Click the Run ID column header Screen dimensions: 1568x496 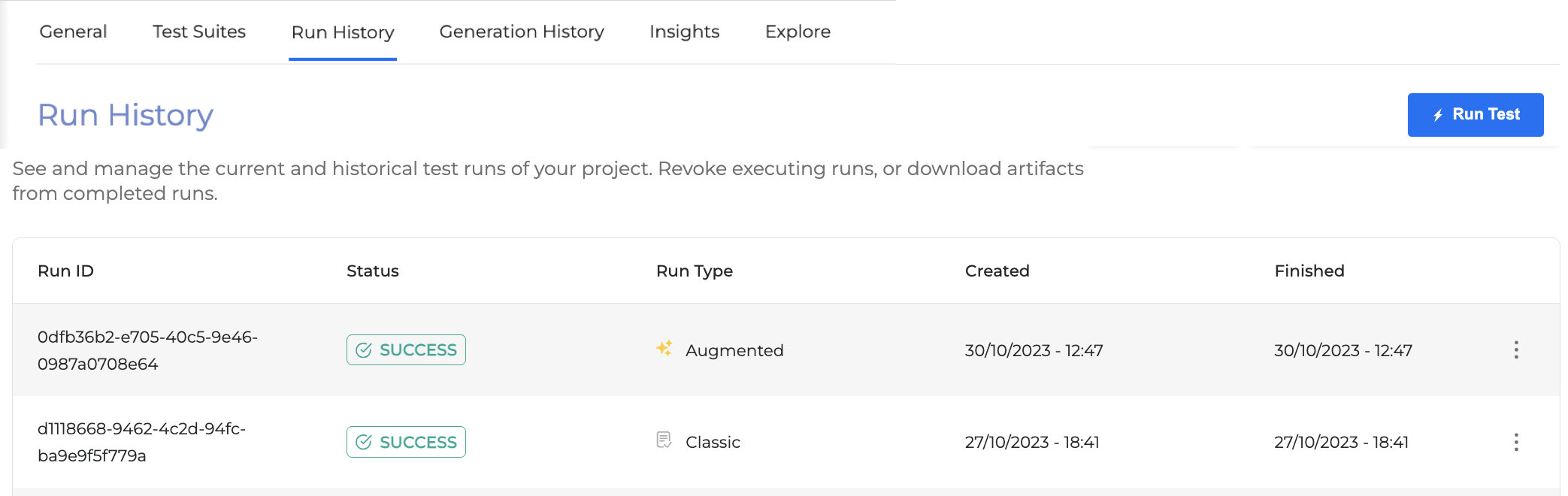pos(65,271)
